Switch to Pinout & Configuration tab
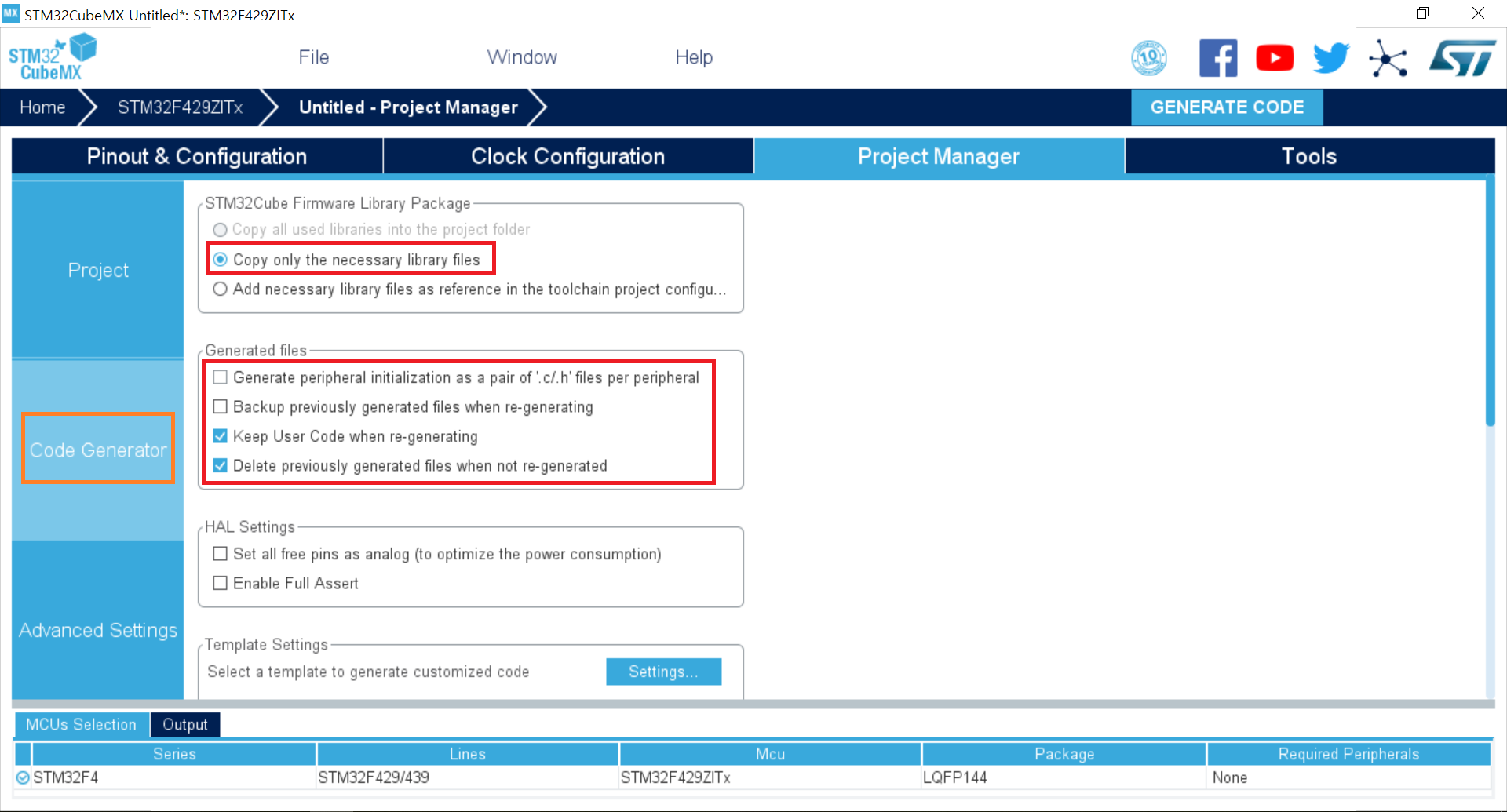This screenshot has width=1507, height=812. [x=197, y=156]
